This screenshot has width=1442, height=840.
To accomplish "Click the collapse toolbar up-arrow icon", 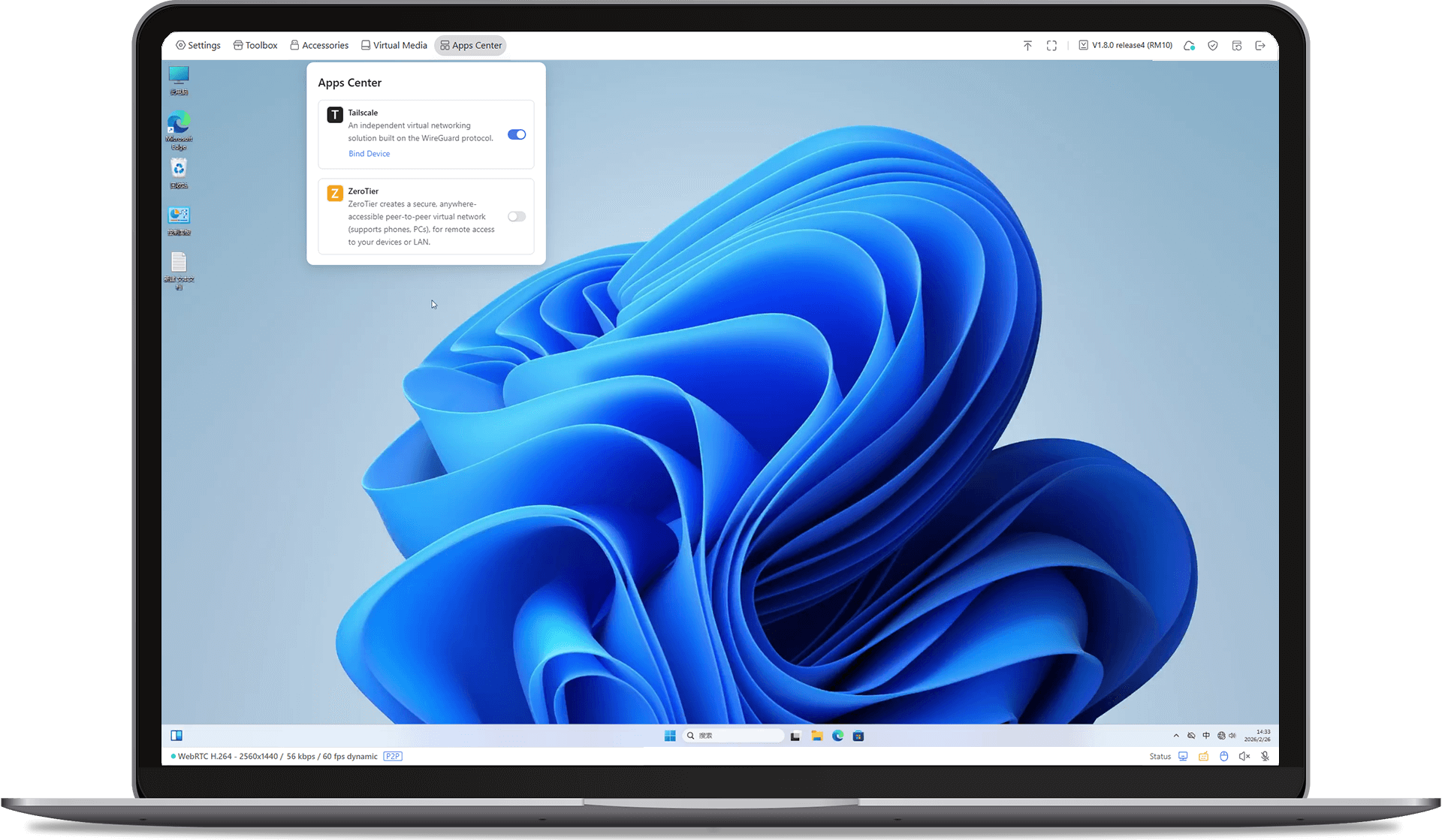I will (1027, 46).
